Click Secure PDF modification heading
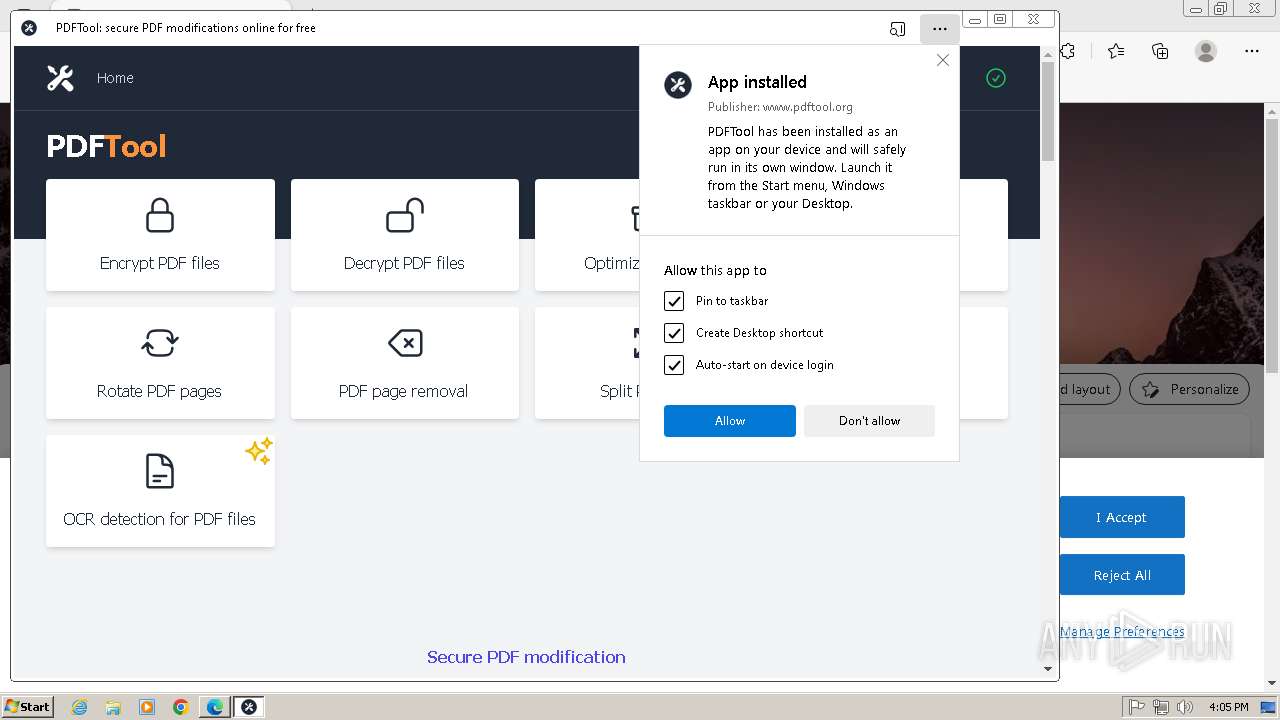Image resolution: width=1280 pixels, height=720 pixels. point(526,657)
